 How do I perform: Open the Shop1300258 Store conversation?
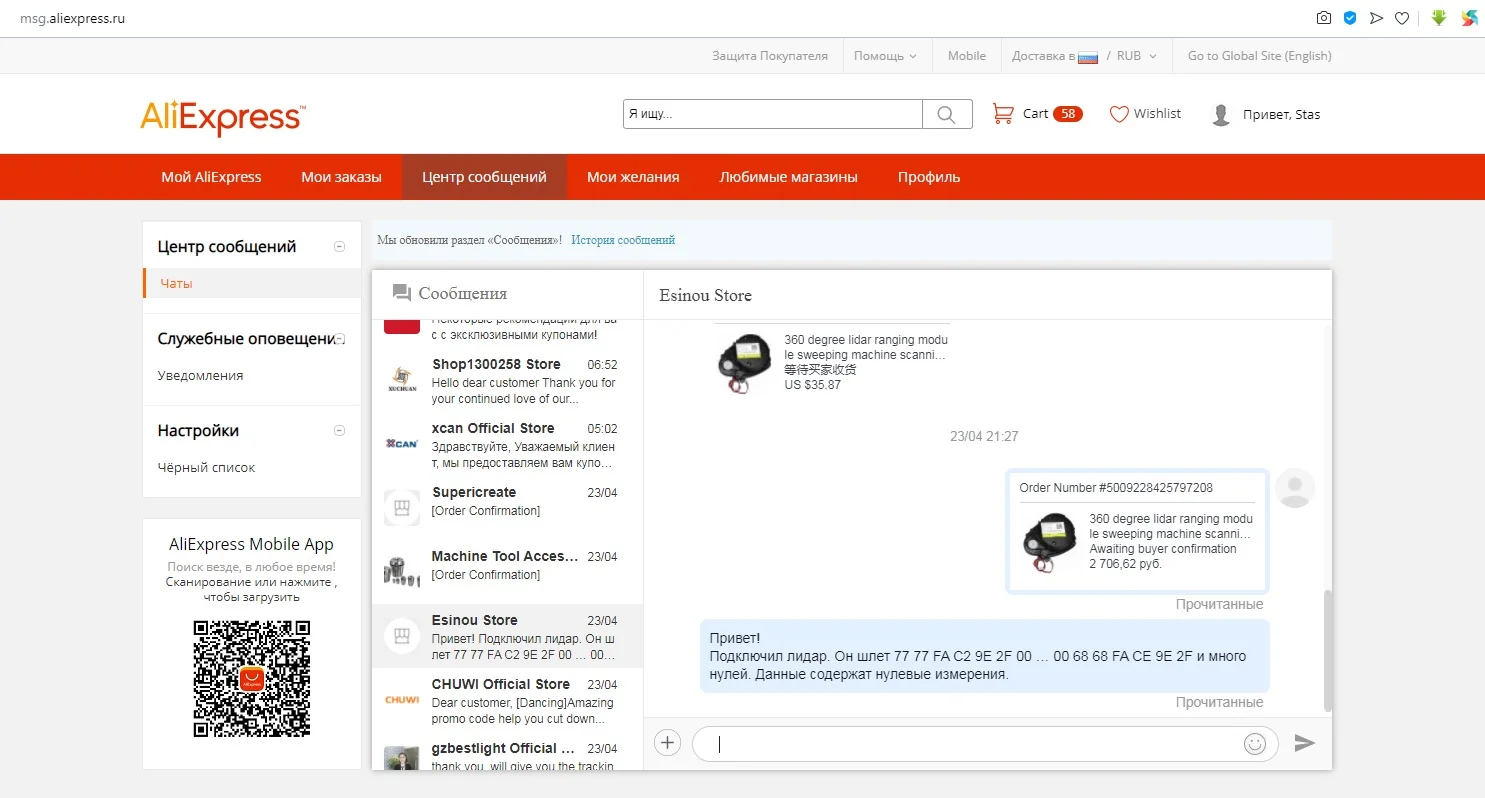(x=507, y=380)
